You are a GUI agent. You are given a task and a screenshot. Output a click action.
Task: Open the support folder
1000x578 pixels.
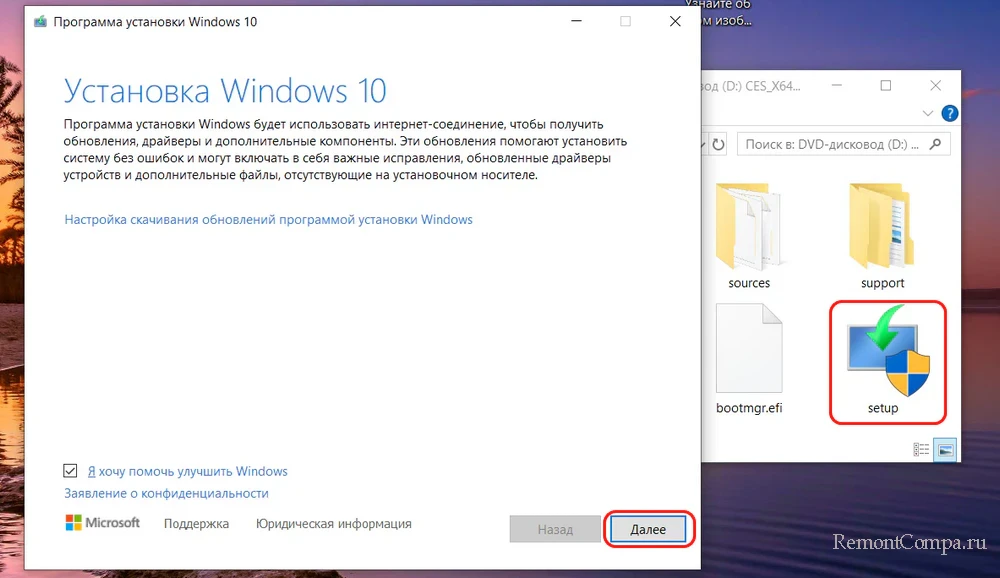point(882,233)
